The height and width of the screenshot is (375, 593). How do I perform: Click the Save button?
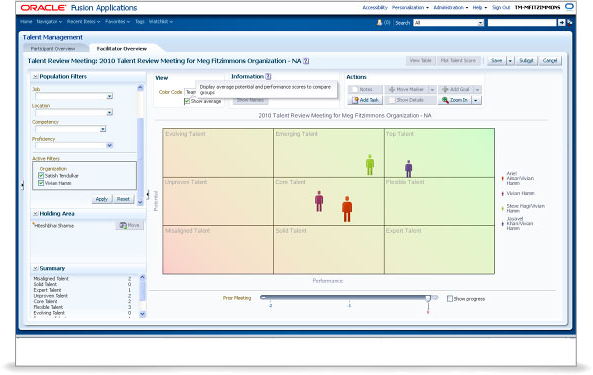[x=497, y=61]
